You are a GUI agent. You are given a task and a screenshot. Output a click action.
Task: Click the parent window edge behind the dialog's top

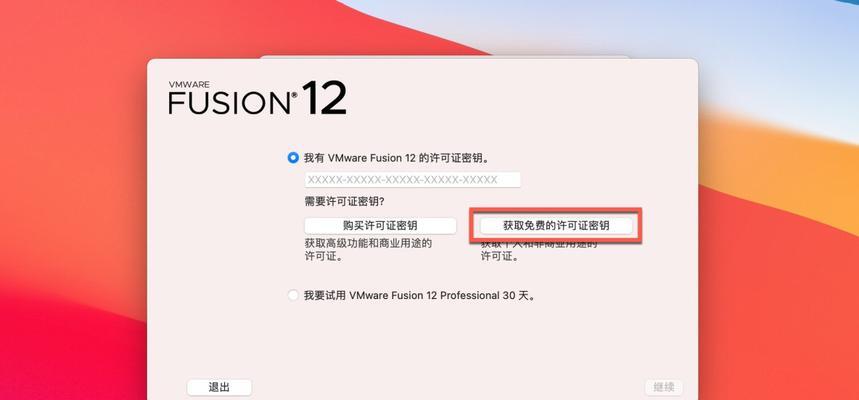444,56
